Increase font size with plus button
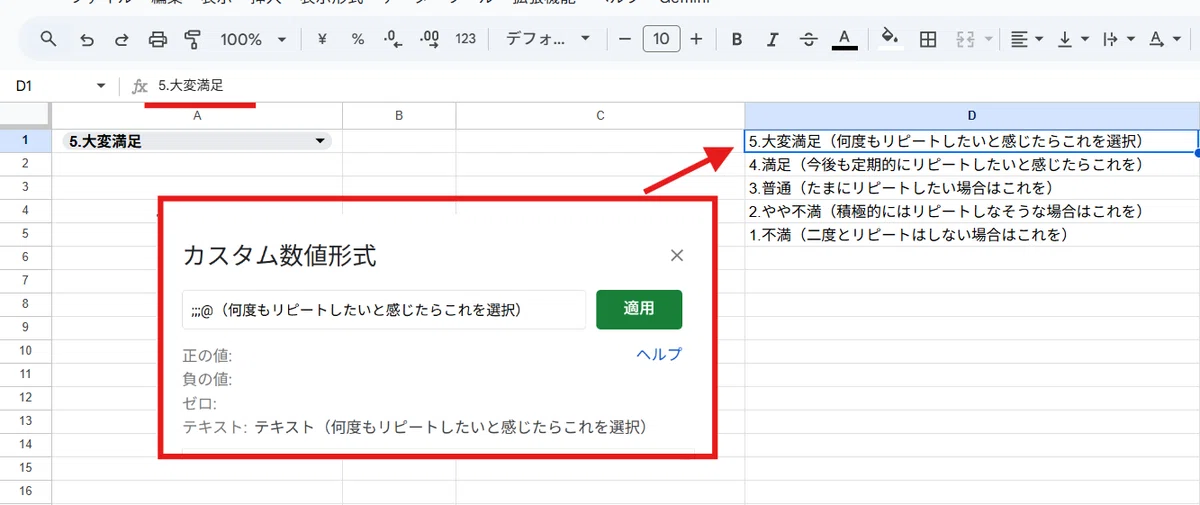Image resolution: width=1200 pixels, height=505 pixels. point(697,40)
